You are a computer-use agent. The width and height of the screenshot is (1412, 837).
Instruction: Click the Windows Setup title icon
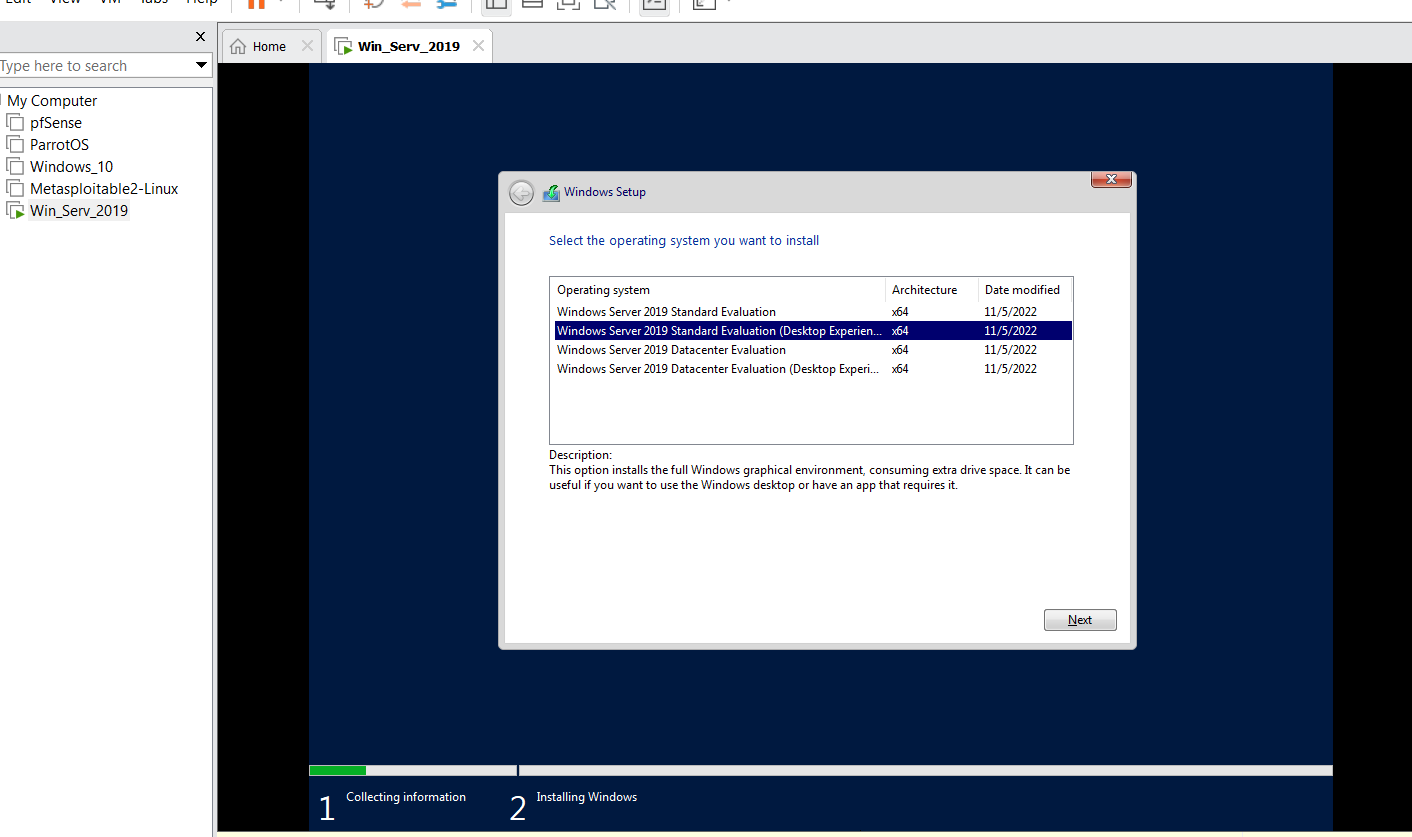tap(551, 193)
